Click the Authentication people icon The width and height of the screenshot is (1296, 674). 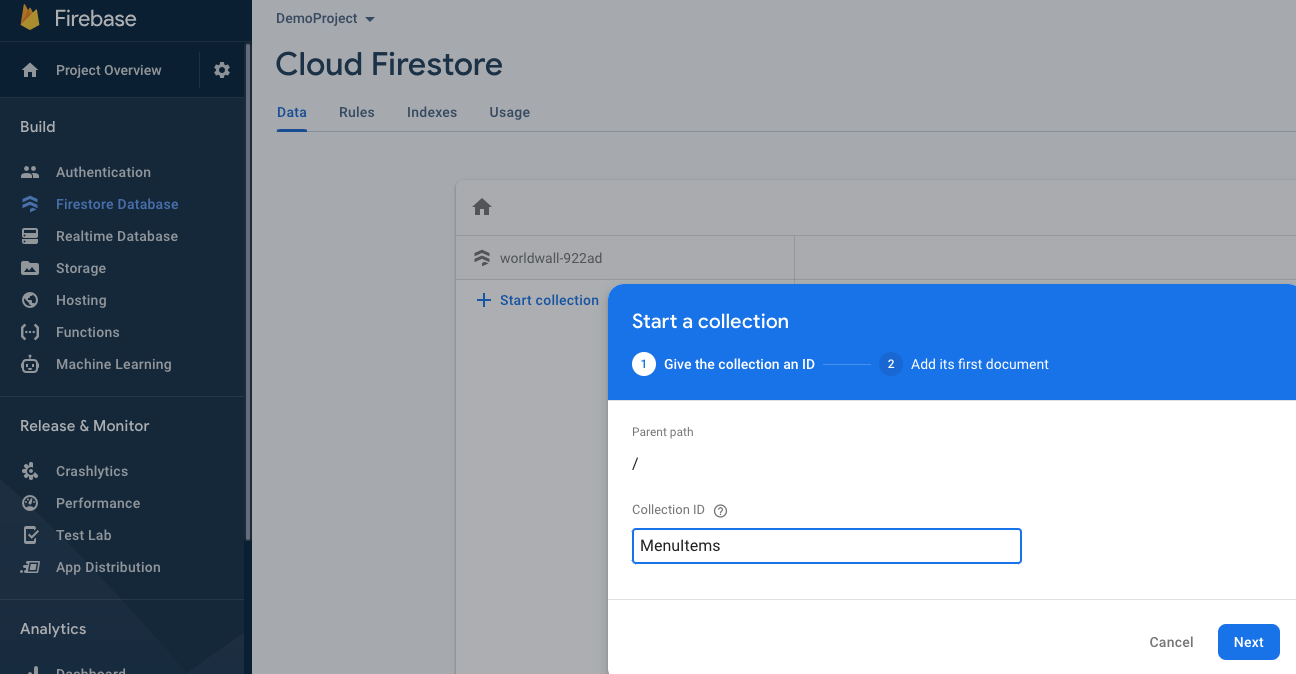coord(30,172)
